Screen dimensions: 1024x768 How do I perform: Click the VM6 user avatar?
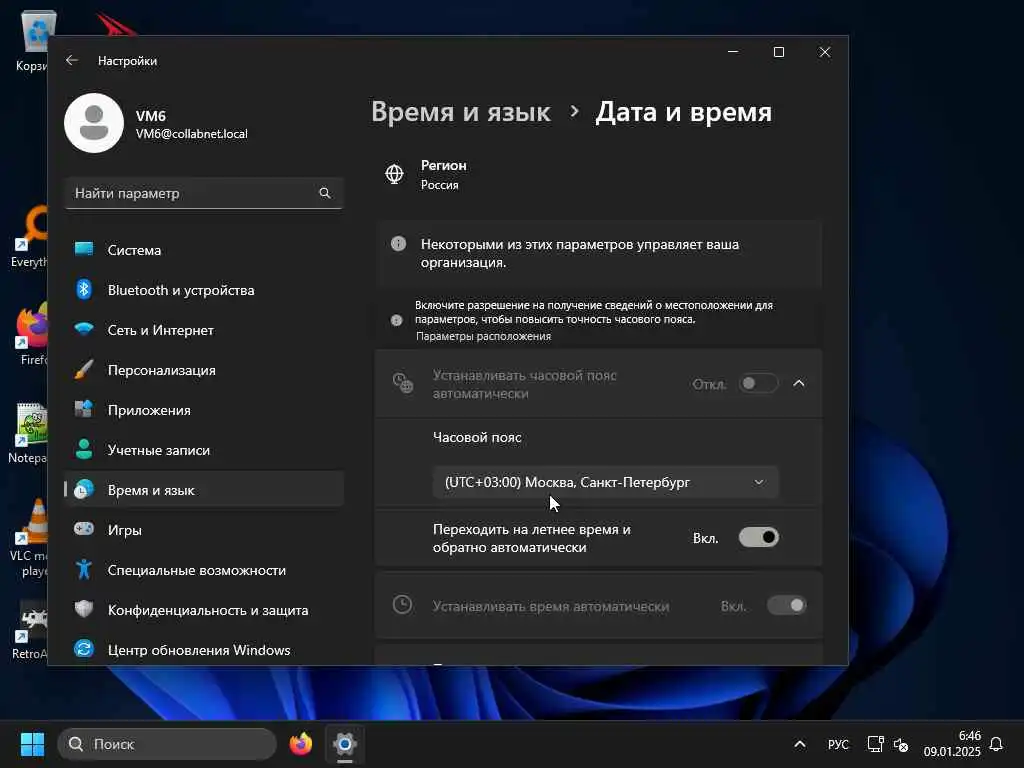point(94,123)
